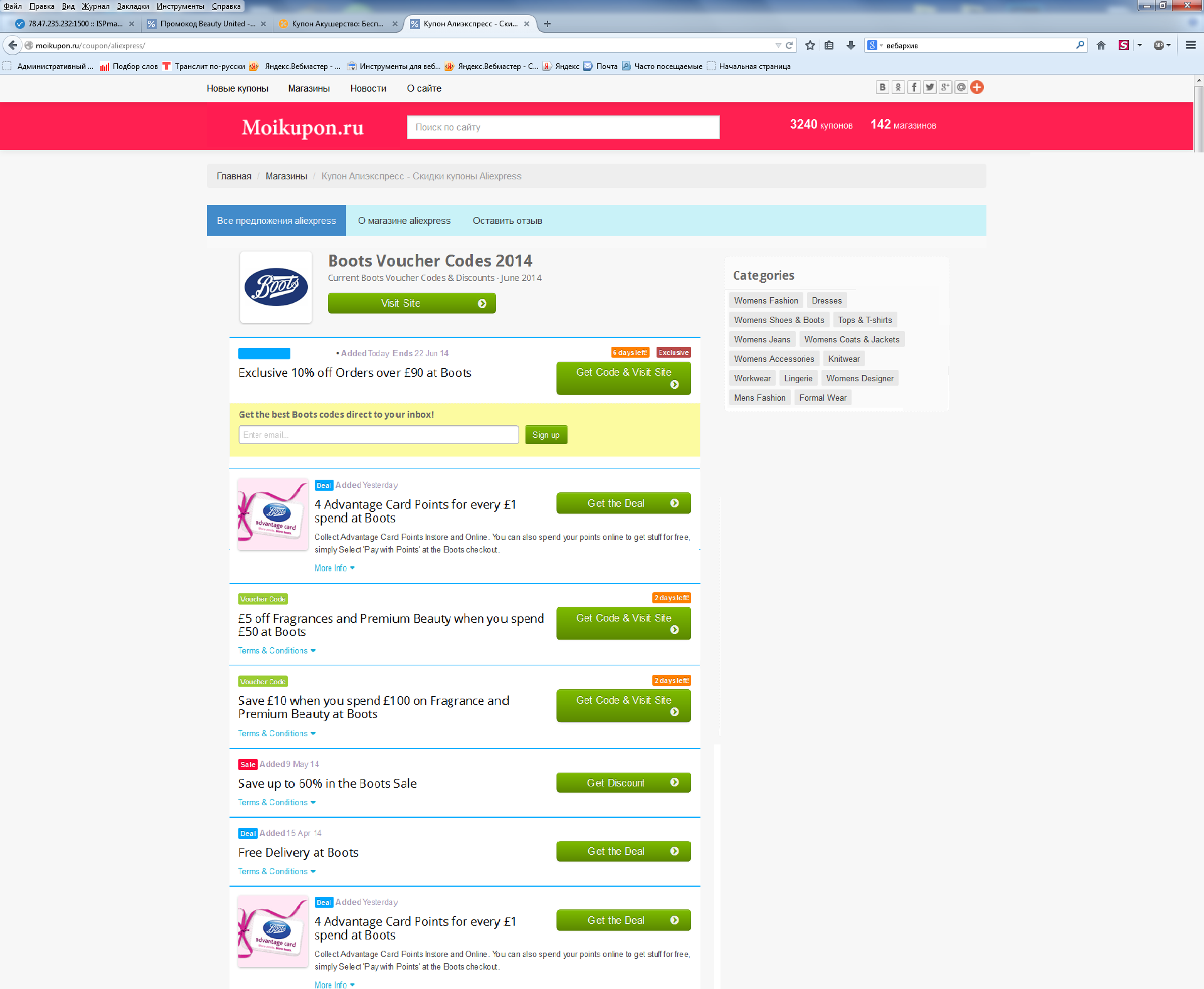This screenshot has width=1204, height=989.
Task: Expand More Info under first Advantage Card deal
Action: coord(334,568)
